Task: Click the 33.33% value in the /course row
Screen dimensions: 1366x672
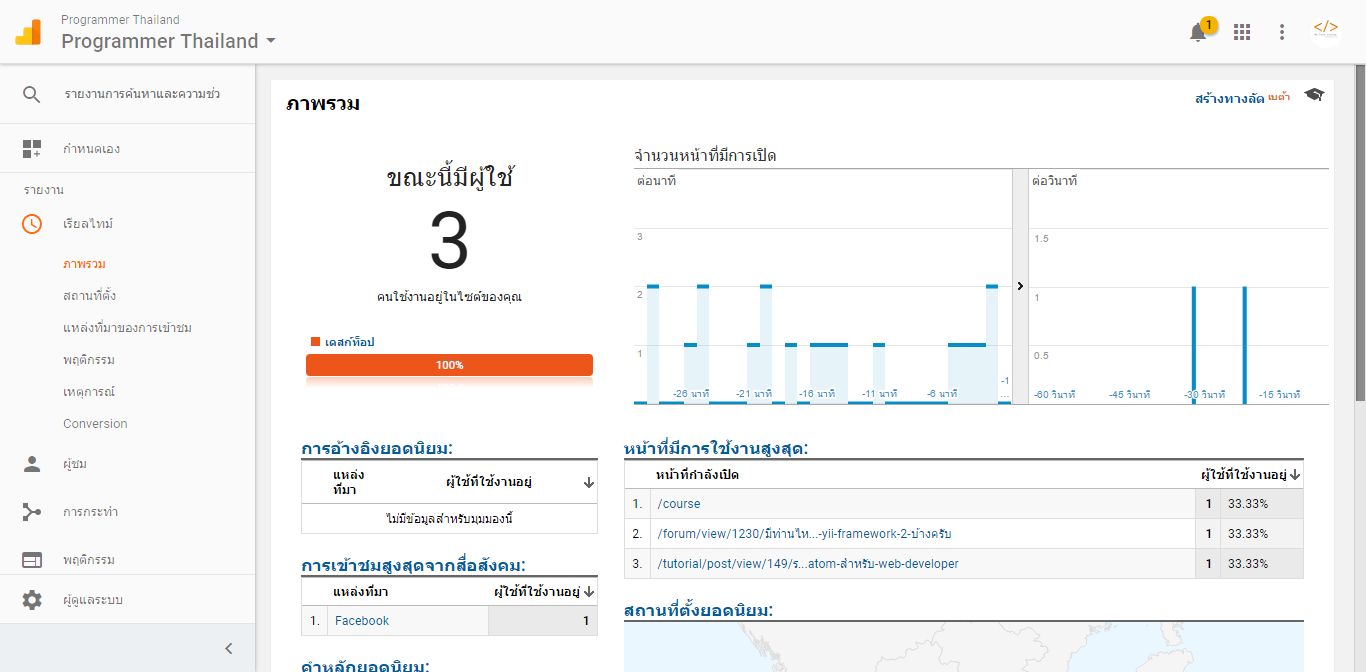Action: point(1248,503)
